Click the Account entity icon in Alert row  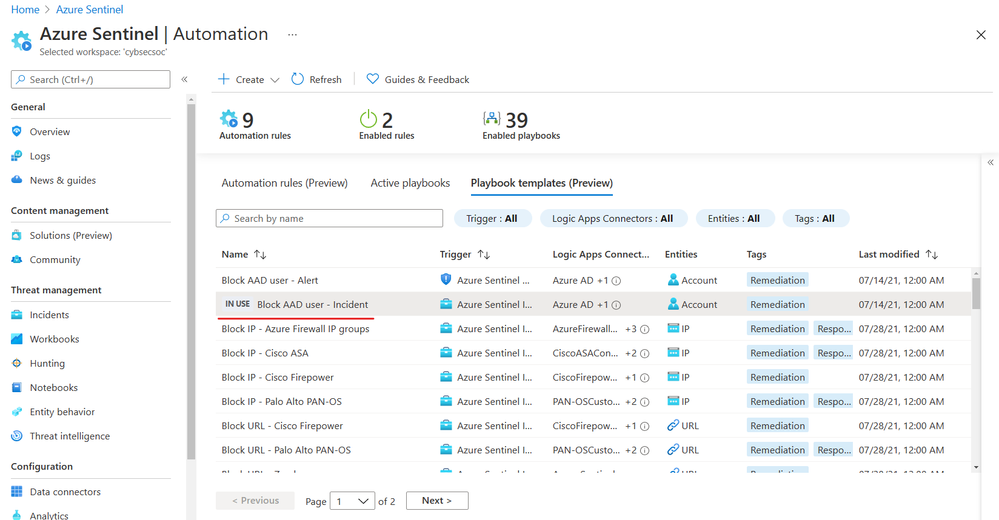click(673, 280)
